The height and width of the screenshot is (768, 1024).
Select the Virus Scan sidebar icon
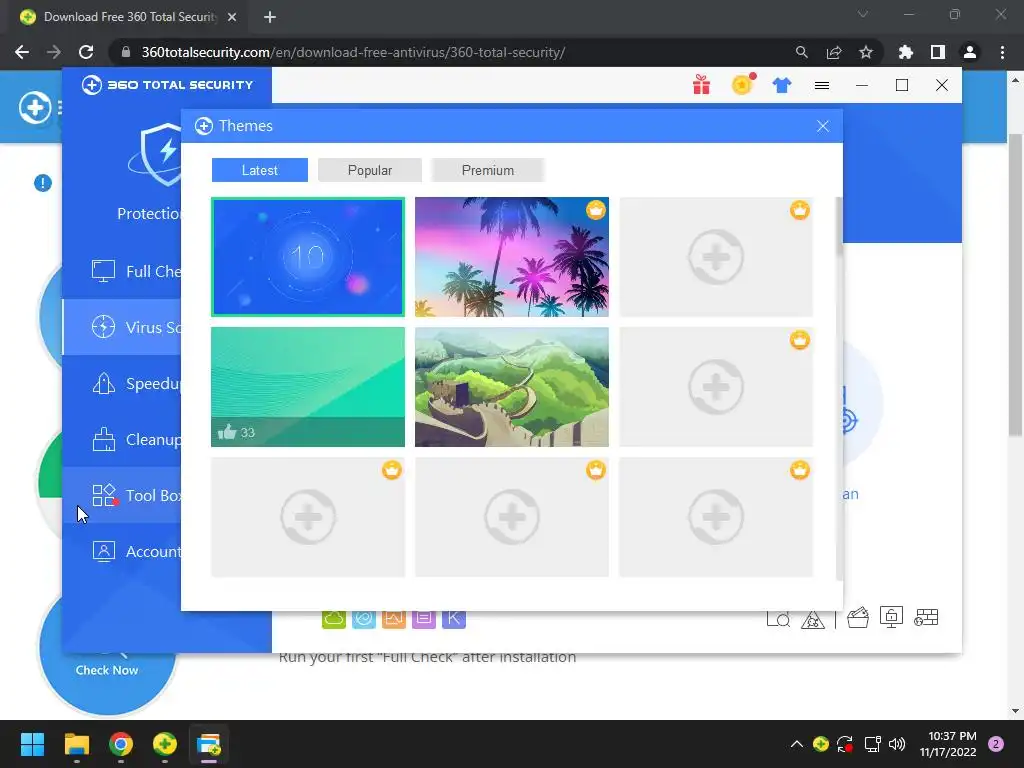(x=103, y=327)
